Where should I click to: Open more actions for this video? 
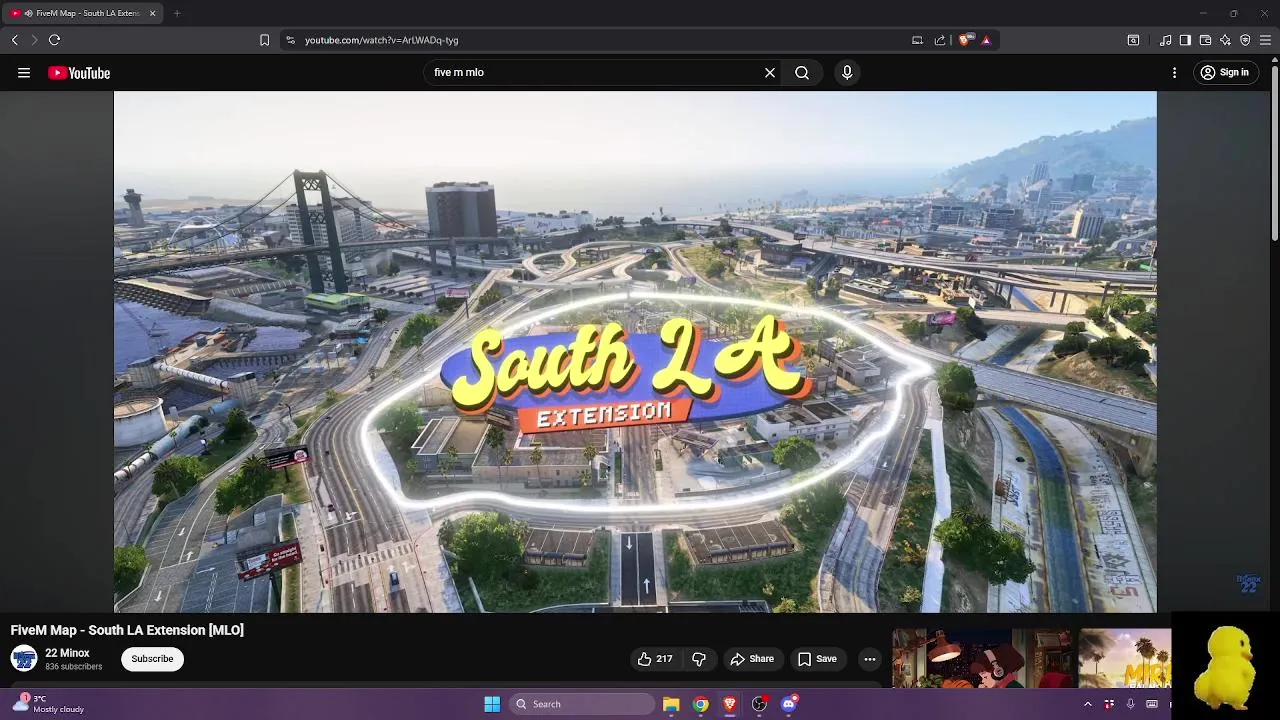[x=870, y=659]
